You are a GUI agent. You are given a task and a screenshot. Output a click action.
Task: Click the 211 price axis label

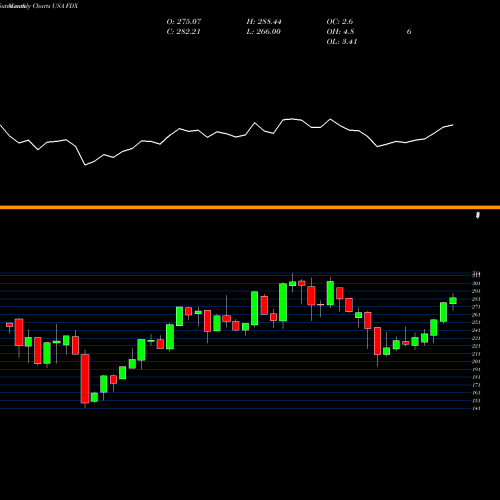point(476,354)
